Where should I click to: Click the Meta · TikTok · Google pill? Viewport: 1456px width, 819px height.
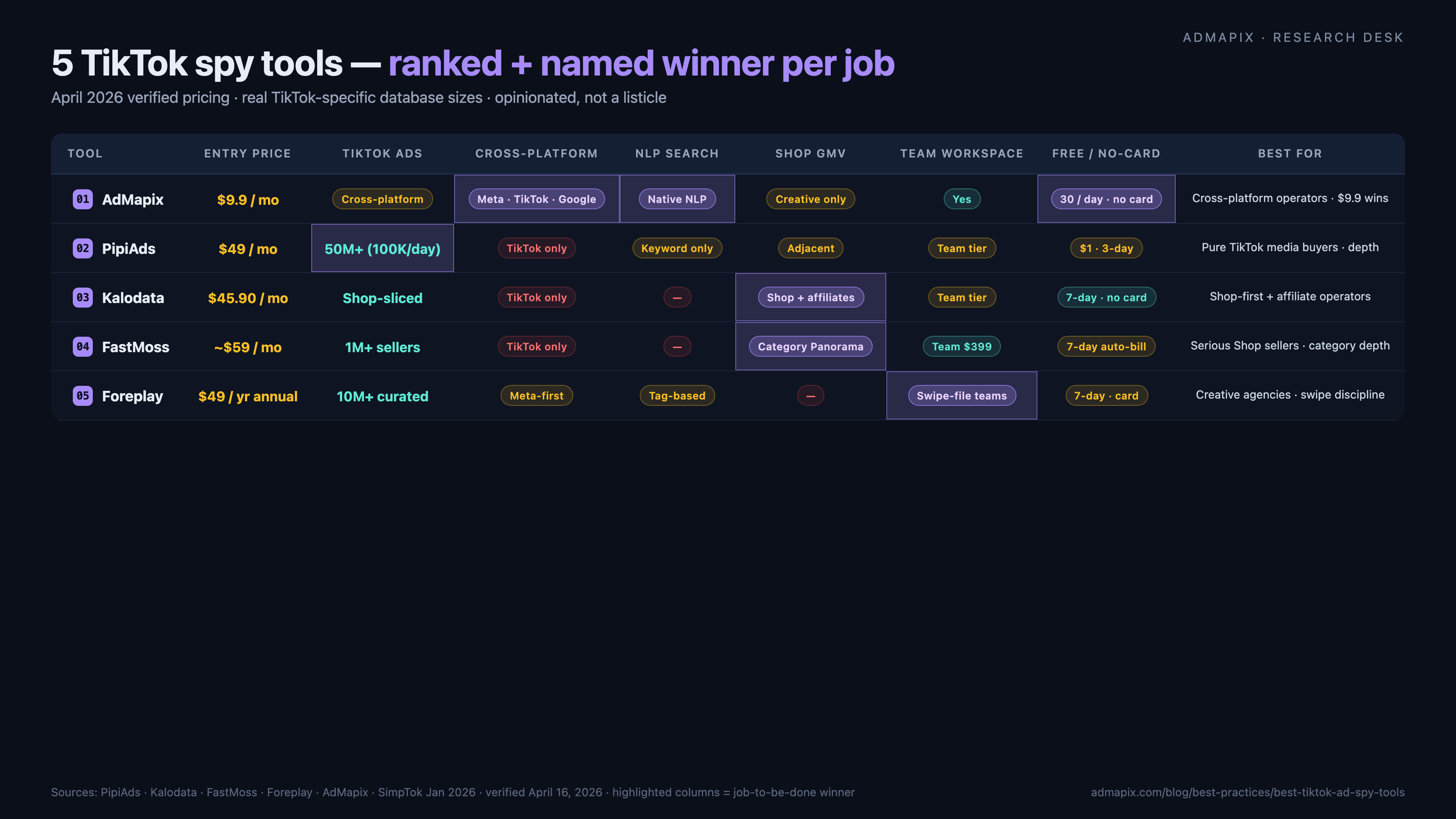point(536,199)
